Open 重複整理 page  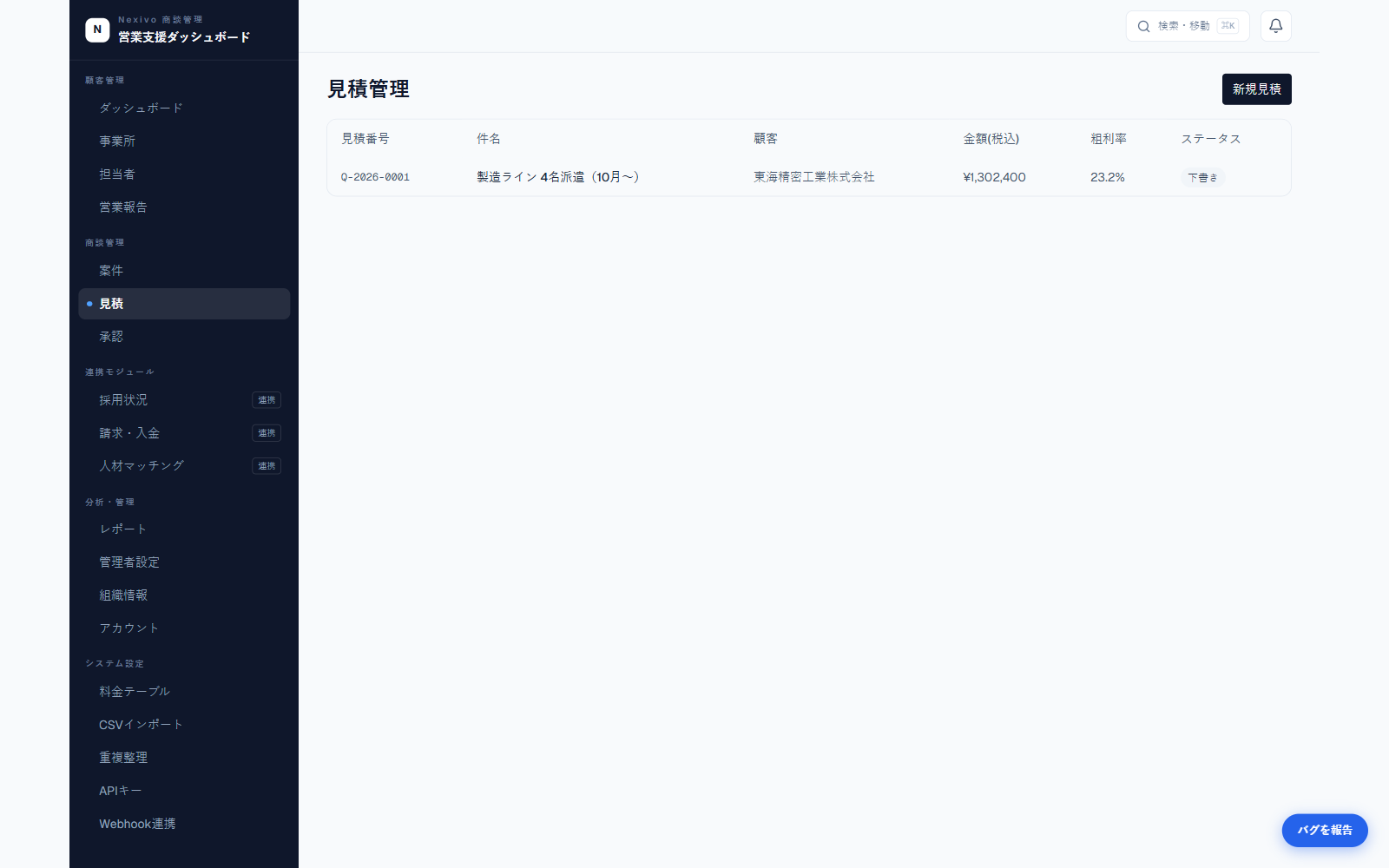(184, 758)
